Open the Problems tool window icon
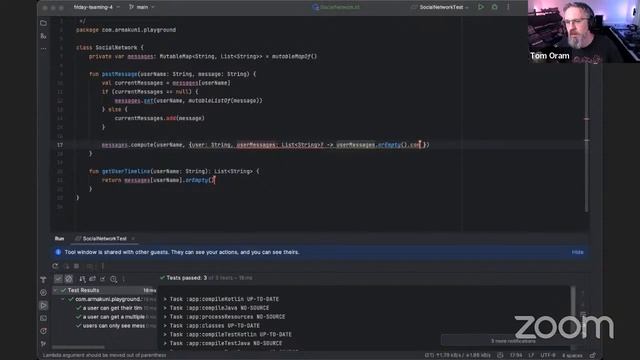The height and width of the screenshot is (360, 640). coord(43,331)
